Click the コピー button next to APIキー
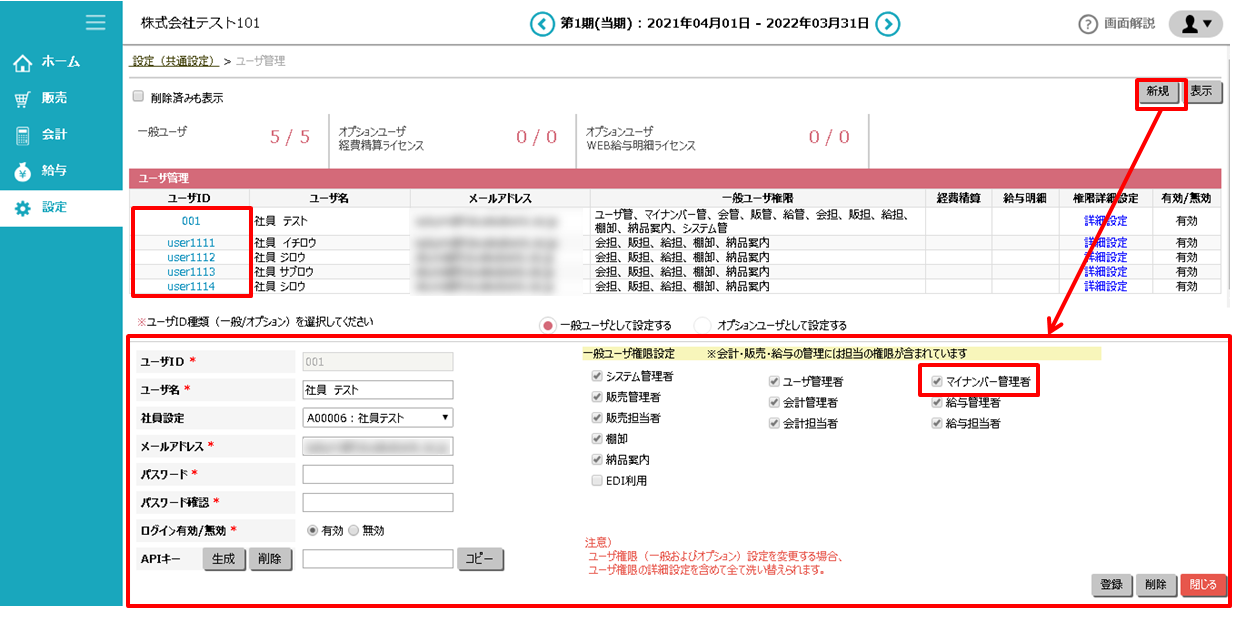Image resolution: width=1240 pixels, height=624 pixels. [479, 560]
